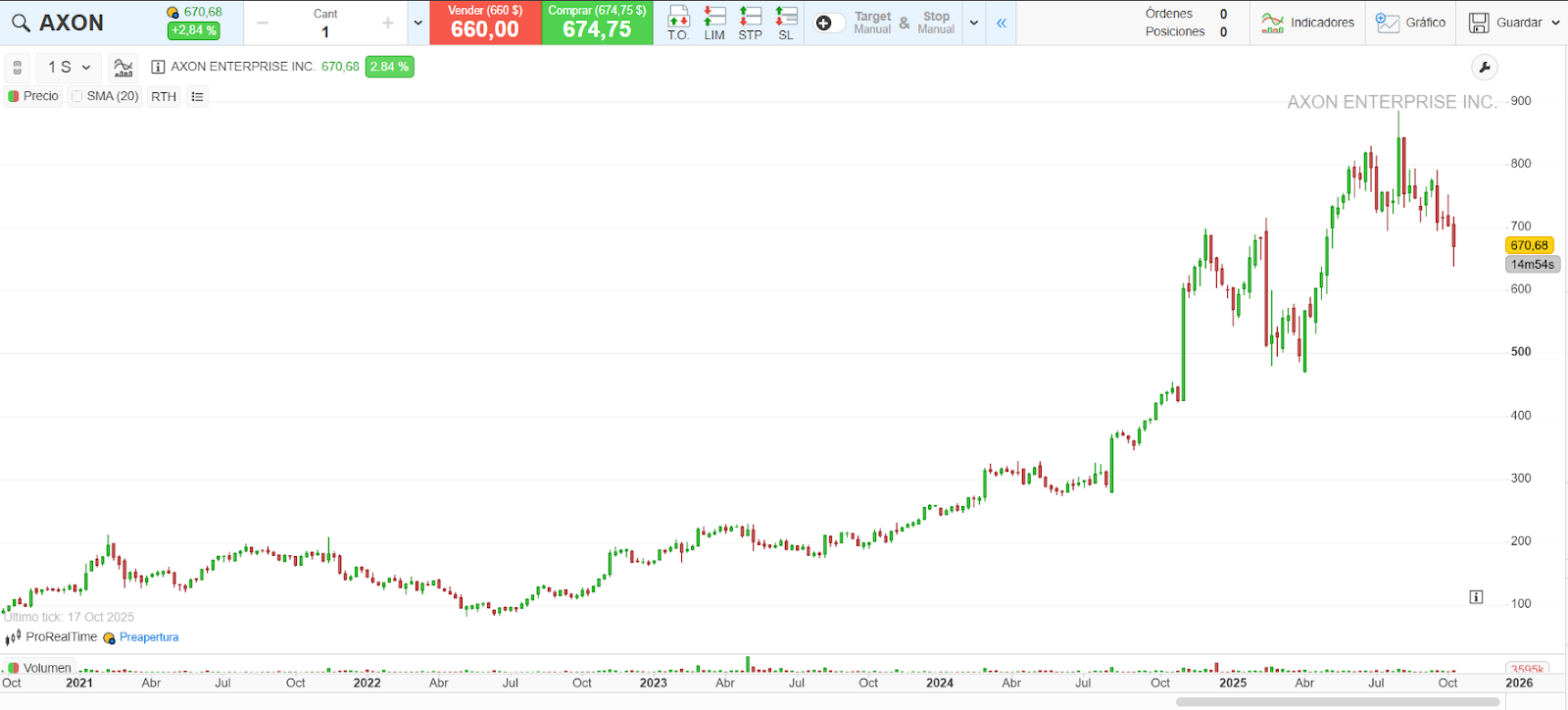This screenshot has width=1568, height=710.
Task: Open the 1 S timeframe dropdown
Action: click(x=69, y=68)
